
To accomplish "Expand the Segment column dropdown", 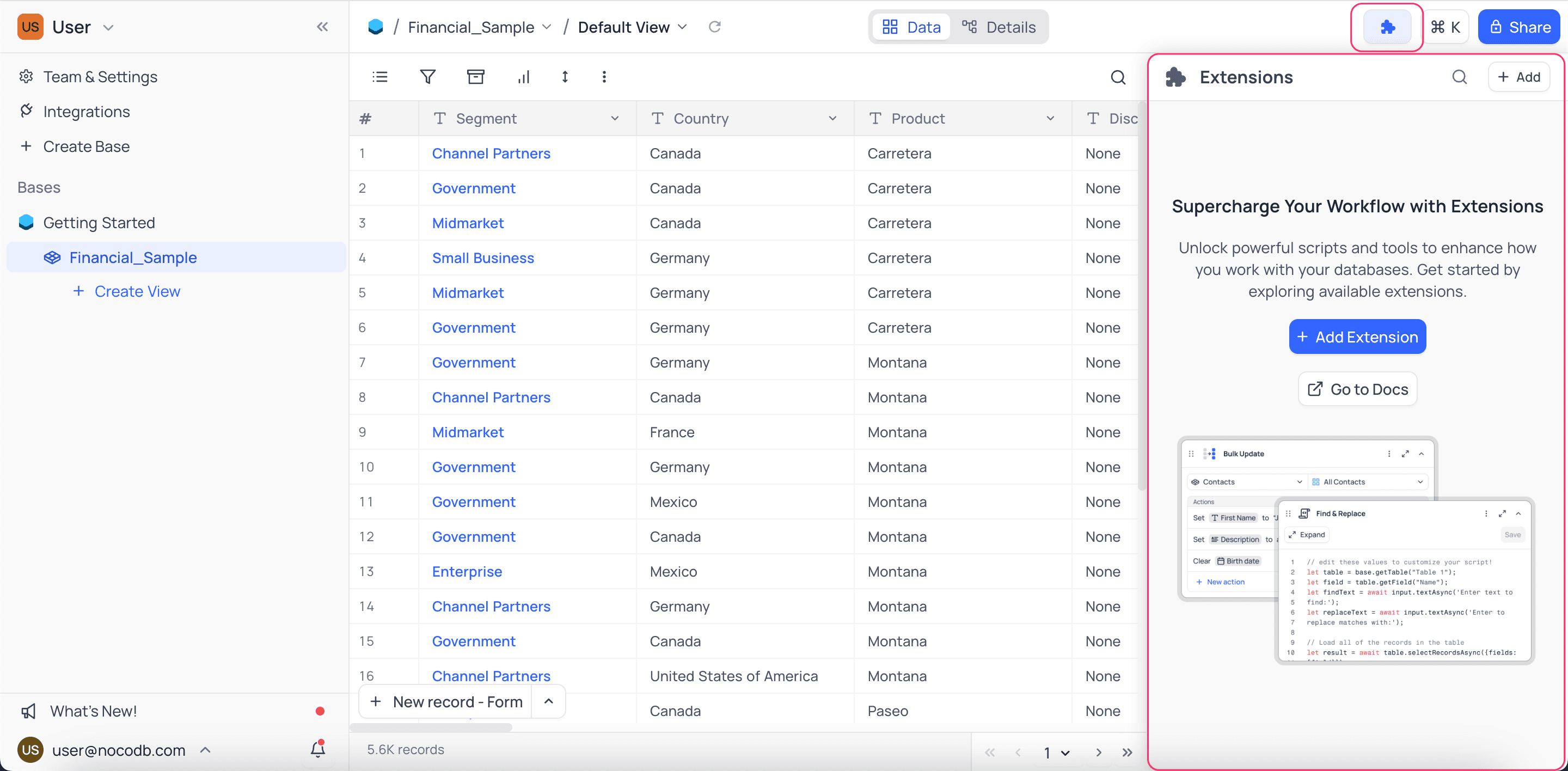I will (615, 119).
